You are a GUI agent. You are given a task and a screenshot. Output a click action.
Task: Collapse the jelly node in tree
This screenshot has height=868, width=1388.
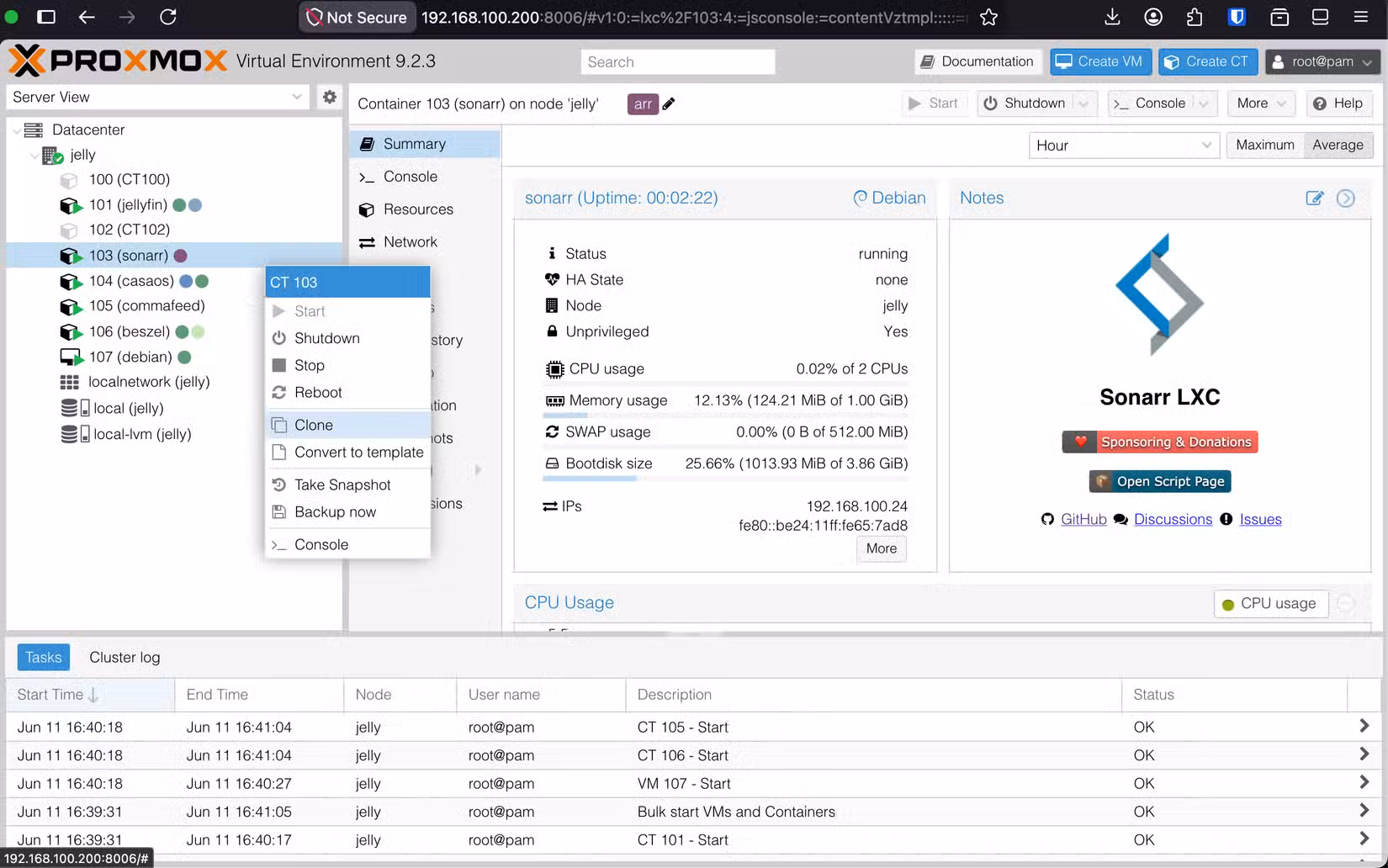[34, 156]
